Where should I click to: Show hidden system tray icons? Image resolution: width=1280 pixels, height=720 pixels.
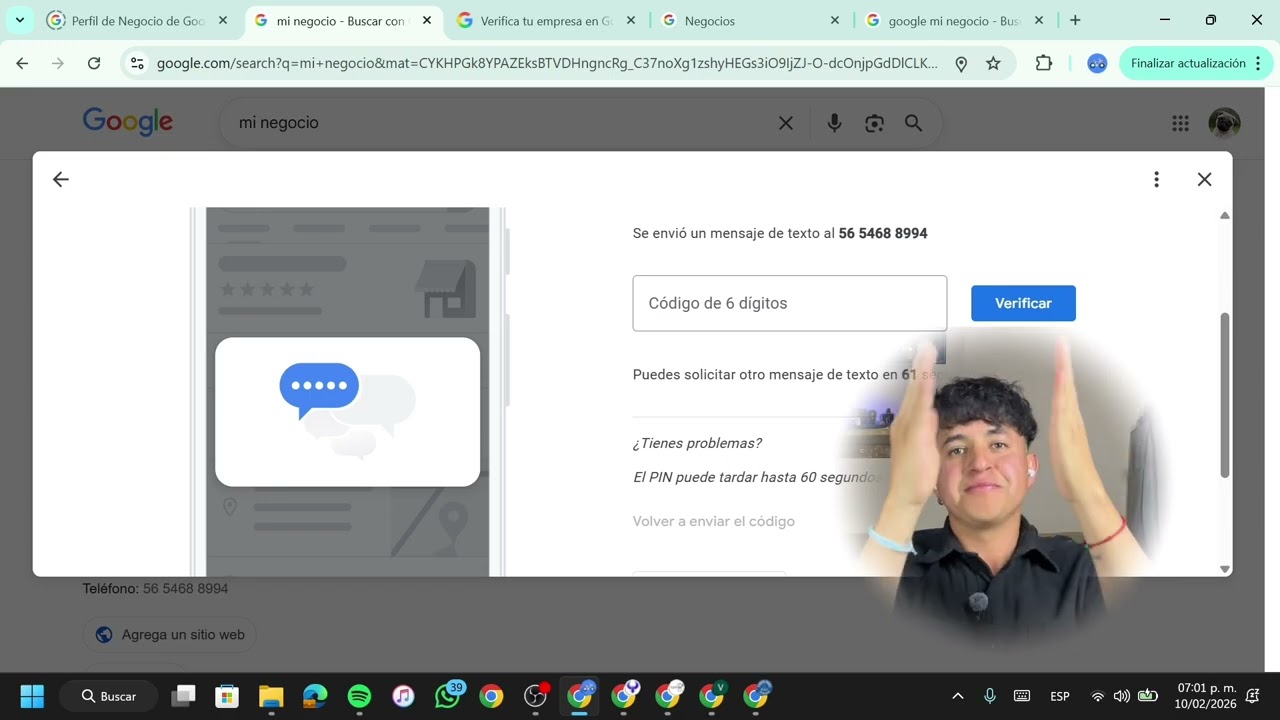pos(957,696)
